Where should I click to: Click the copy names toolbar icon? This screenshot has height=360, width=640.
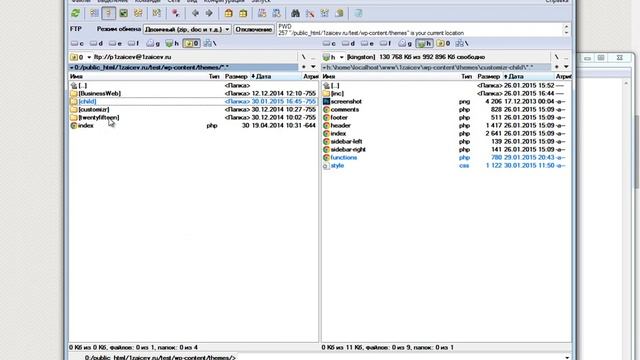[x=339, y=13]
